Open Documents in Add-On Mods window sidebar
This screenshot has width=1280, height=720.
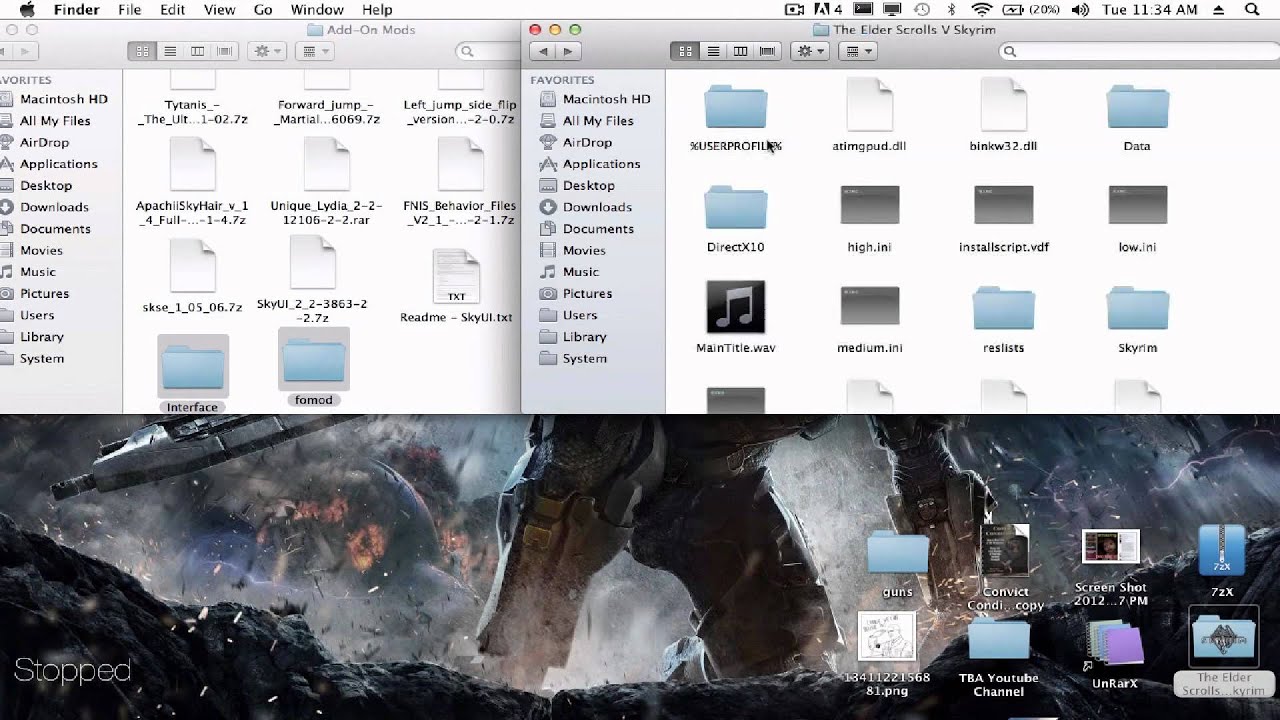(55, 229)
